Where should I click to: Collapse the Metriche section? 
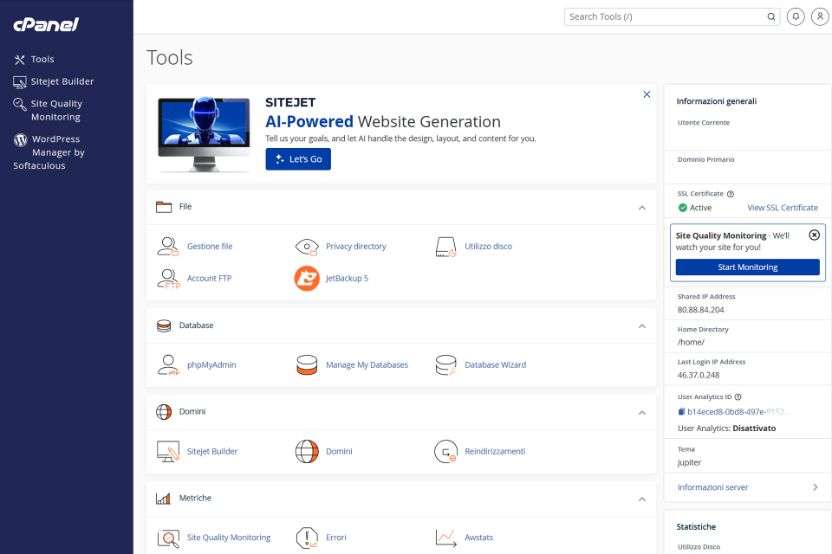(642, 499)
